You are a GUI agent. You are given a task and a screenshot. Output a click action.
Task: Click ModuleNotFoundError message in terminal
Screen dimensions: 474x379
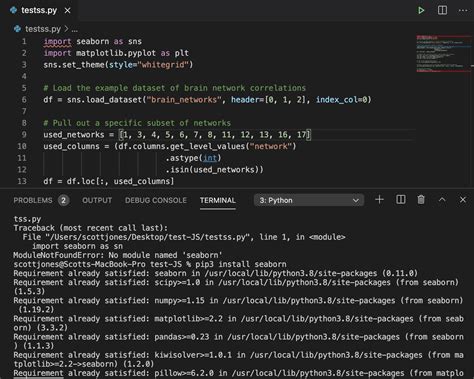(x=118, y=255)
